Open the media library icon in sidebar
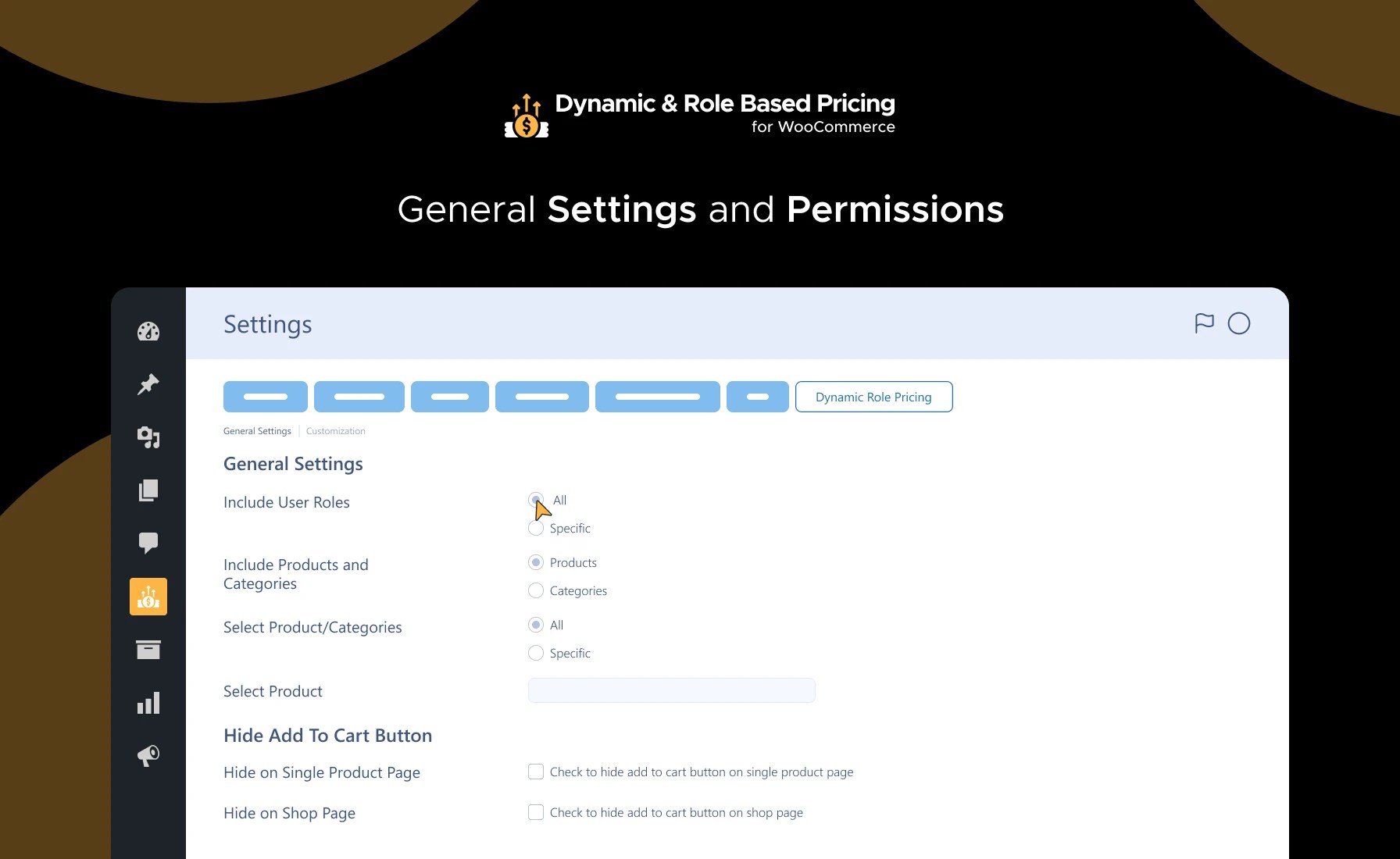 coord(148,437)
